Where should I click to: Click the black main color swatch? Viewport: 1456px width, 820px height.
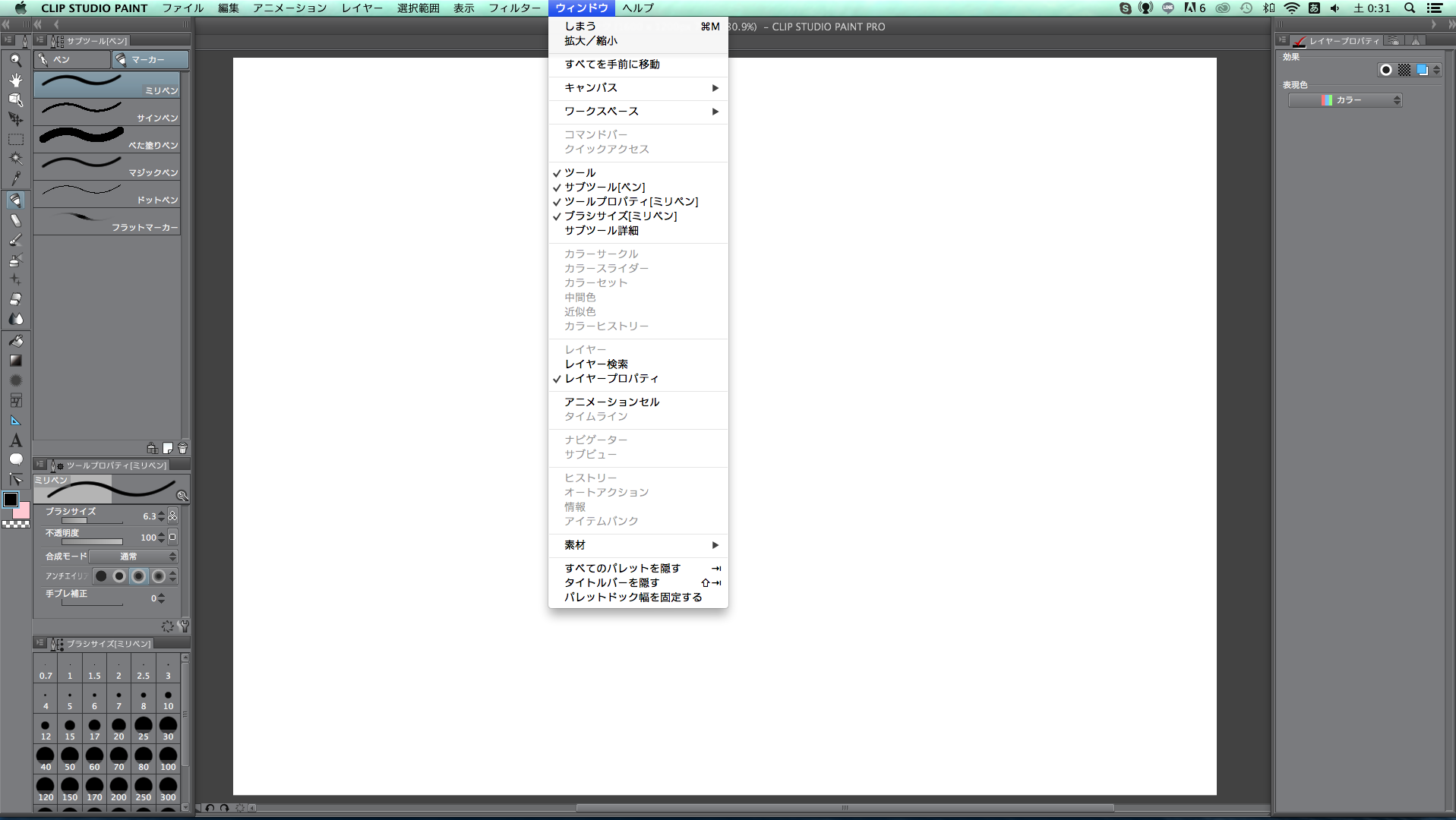(11, 500)
